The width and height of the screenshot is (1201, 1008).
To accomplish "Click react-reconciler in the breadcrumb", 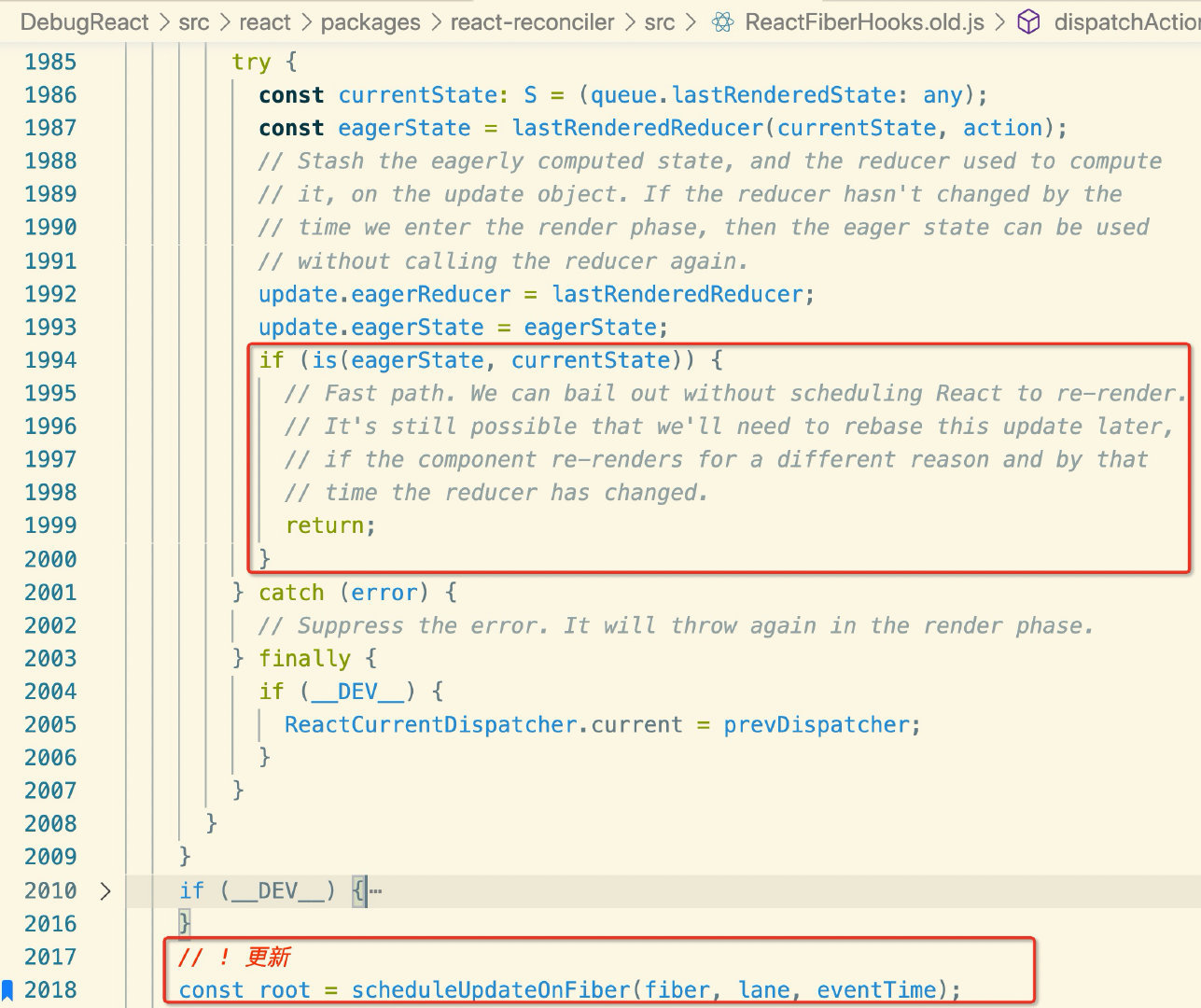I will [532, 21].
